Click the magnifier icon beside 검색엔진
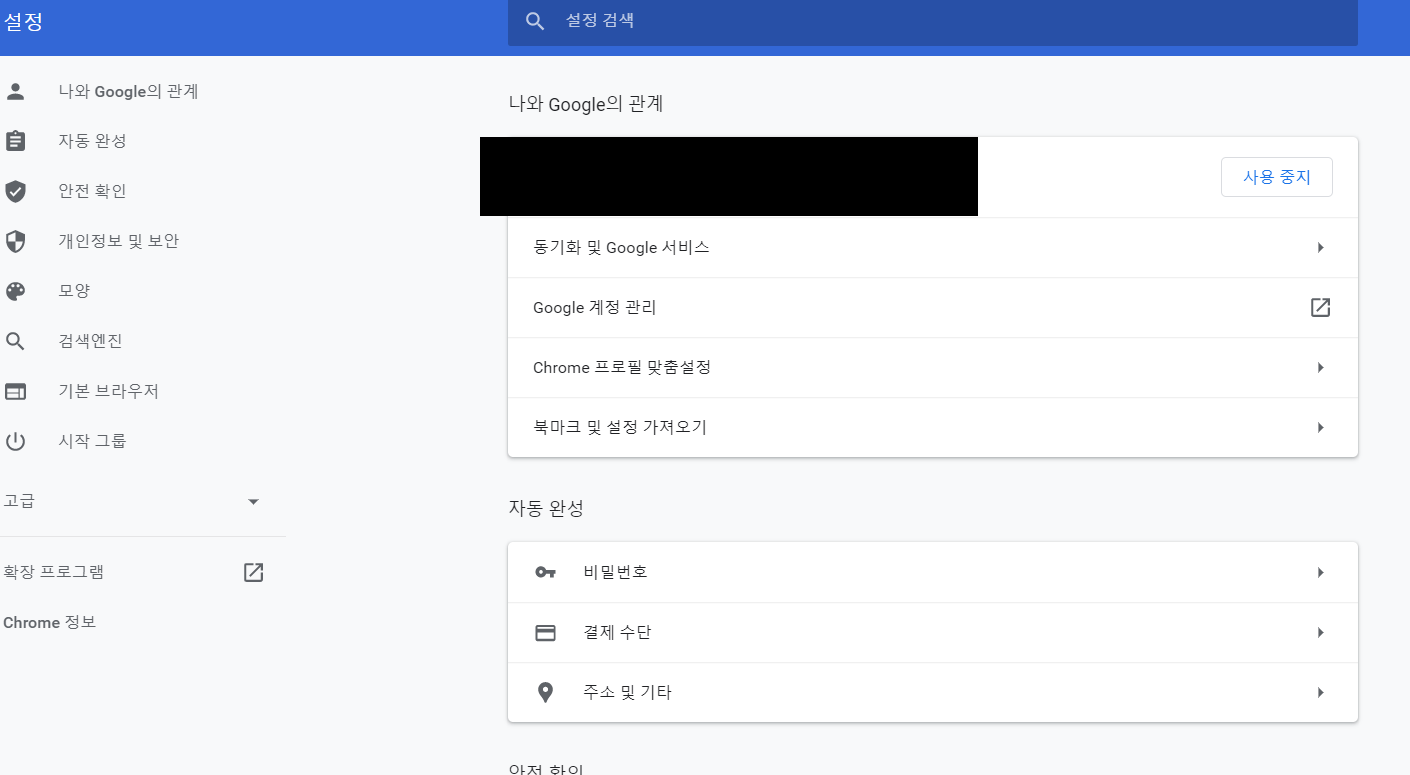This screenshot has height=775, width=1410. click(x=15, y=341)
